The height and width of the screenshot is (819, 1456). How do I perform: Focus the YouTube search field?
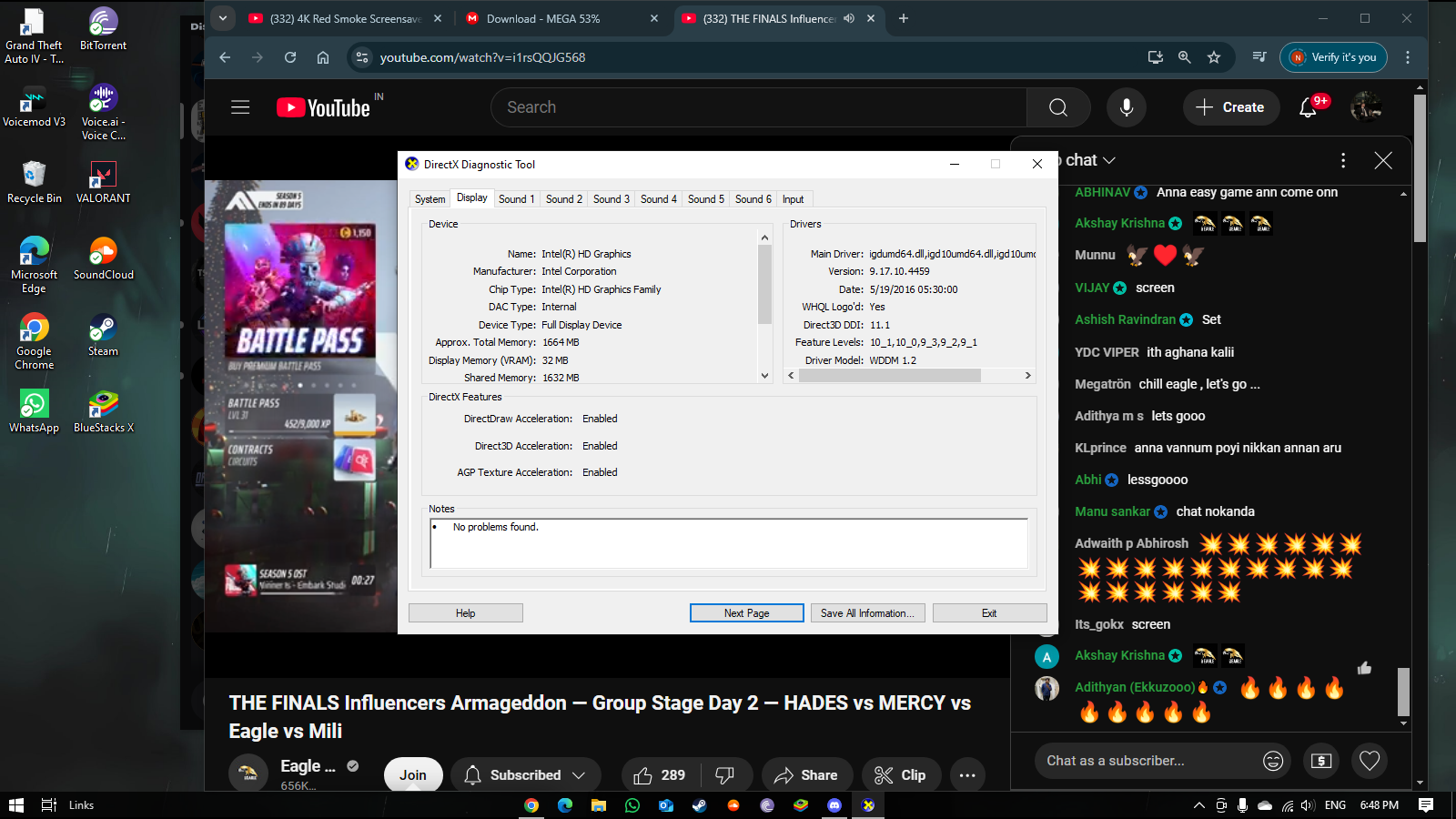pyautogui.click(x=759, y=107)
